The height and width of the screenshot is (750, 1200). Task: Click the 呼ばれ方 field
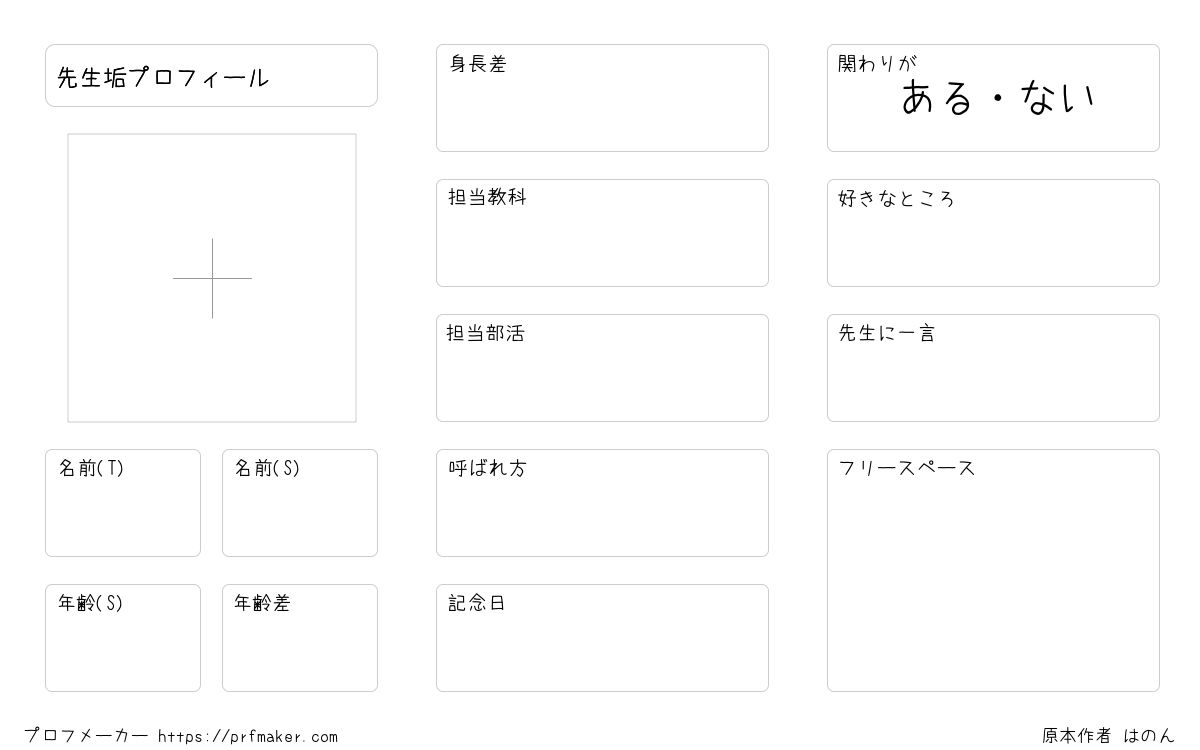tap(602, 503)
